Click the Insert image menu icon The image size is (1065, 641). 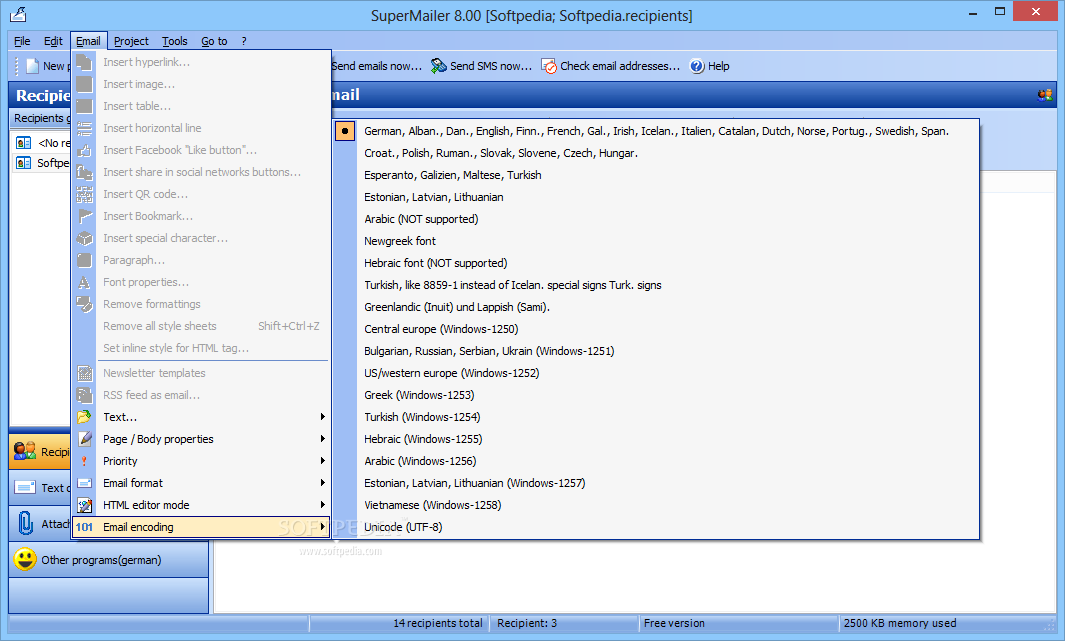coord(84,84)
